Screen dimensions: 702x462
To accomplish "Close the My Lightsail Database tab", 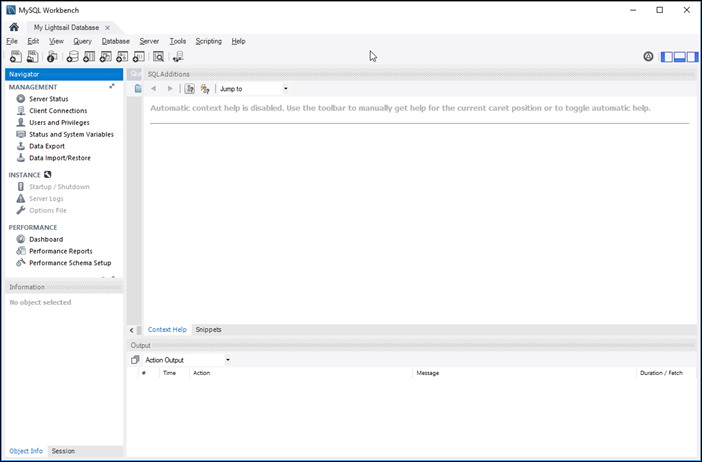I will pyautogui.click(x=107, y=27).
